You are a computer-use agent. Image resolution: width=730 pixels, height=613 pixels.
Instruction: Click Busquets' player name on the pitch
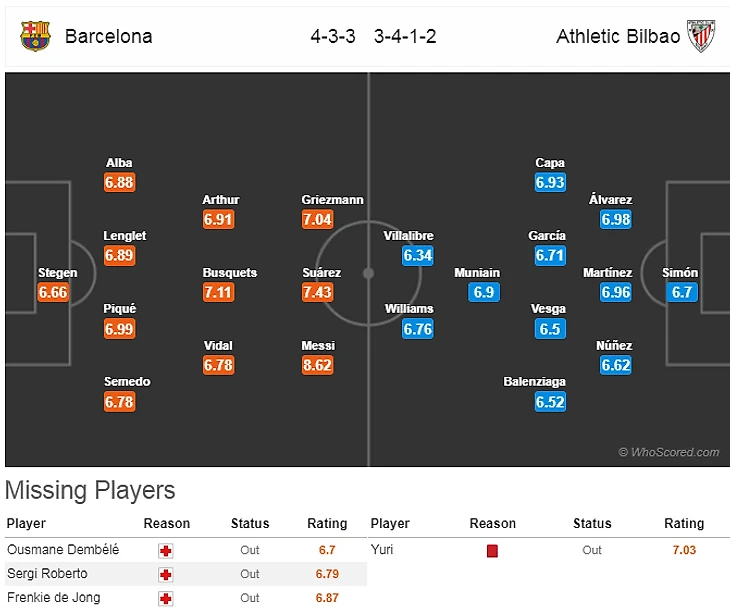tap(229, 273)
